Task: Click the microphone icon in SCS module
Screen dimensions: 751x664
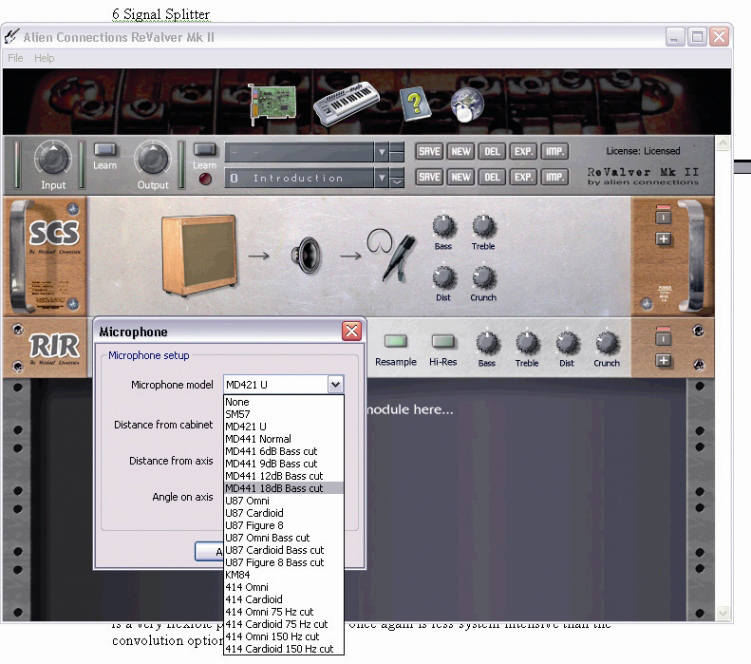Action: pyautogui.click(x=391, y=255)
